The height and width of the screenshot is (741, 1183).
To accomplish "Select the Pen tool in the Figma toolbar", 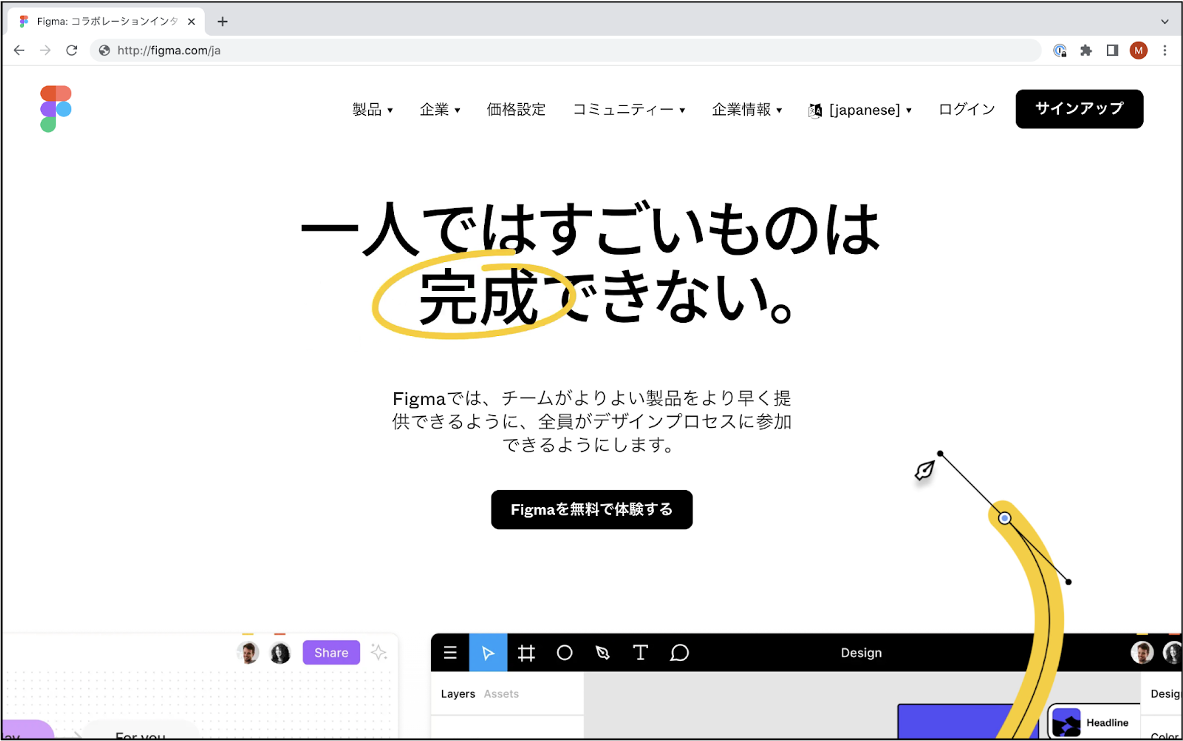I will (x=603, y=652).
